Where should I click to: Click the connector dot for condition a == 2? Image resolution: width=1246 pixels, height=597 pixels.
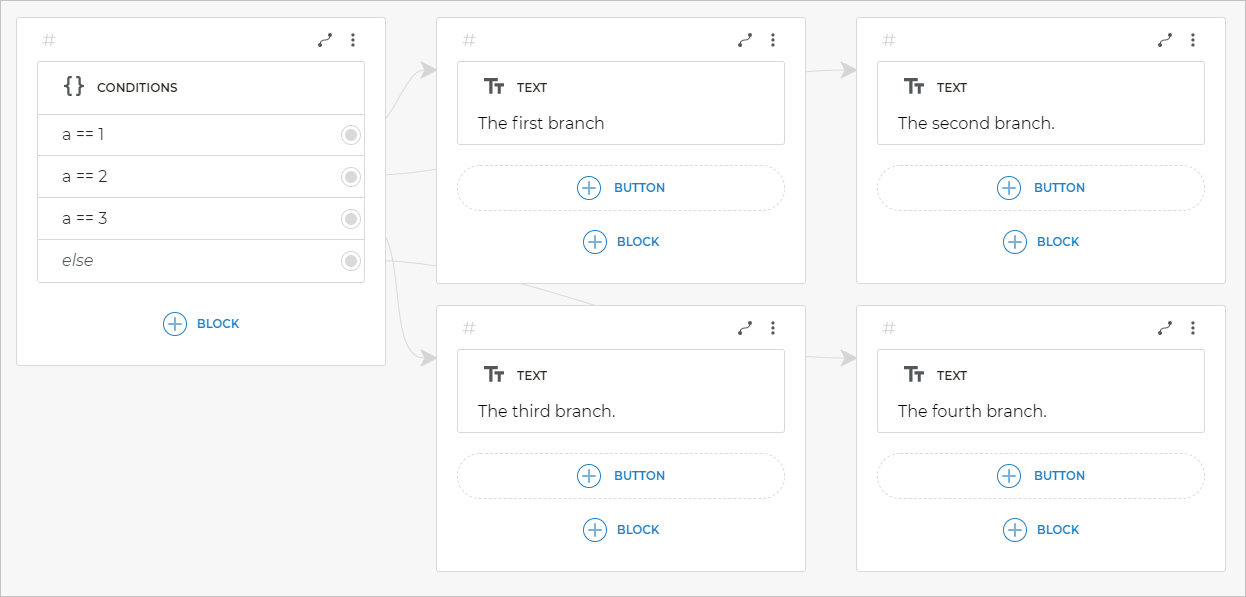pos(351,177)
